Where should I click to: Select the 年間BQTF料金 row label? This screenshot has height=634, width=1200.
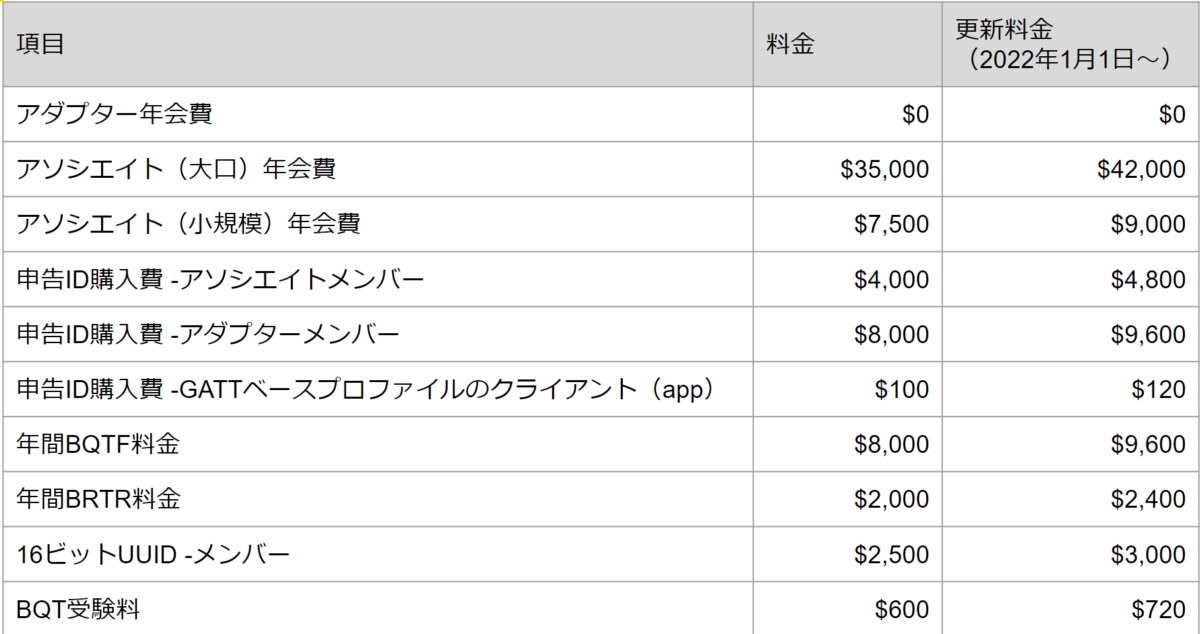tap(377, 445)
